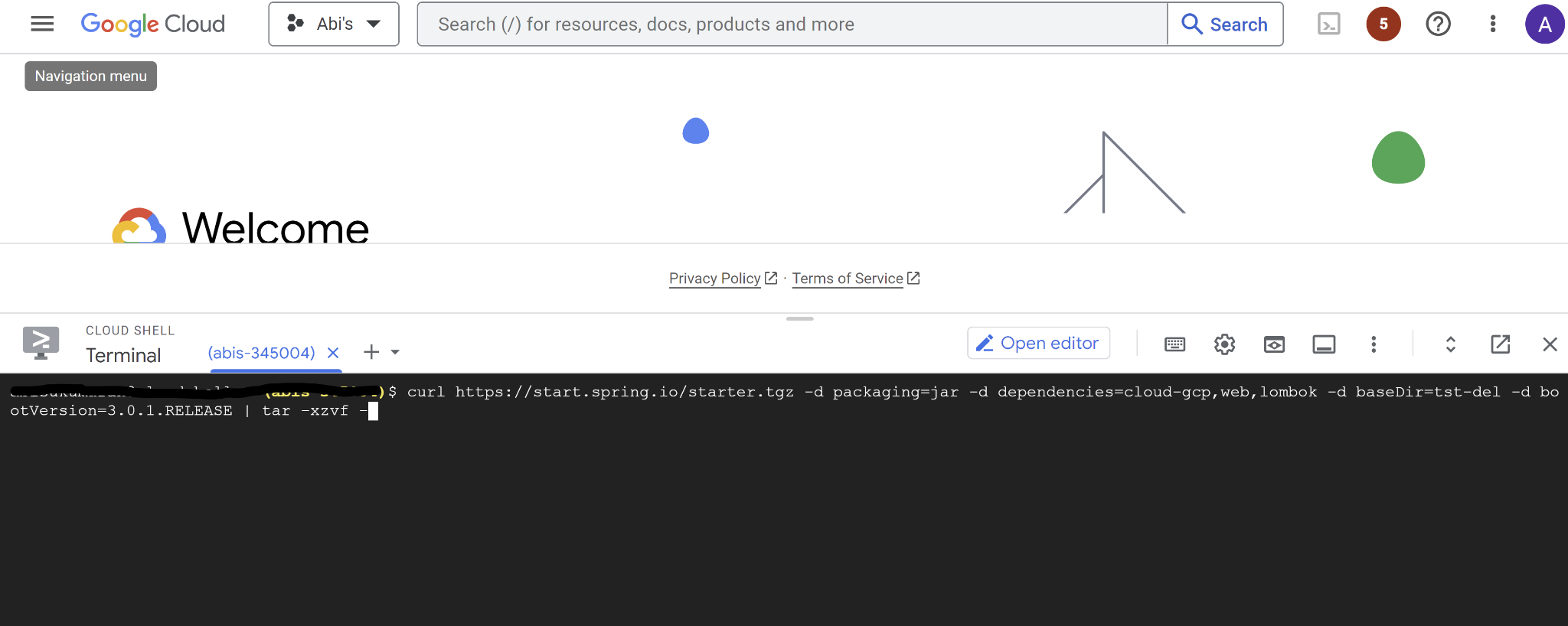Open the Help question mark icon

(1438, 24)
